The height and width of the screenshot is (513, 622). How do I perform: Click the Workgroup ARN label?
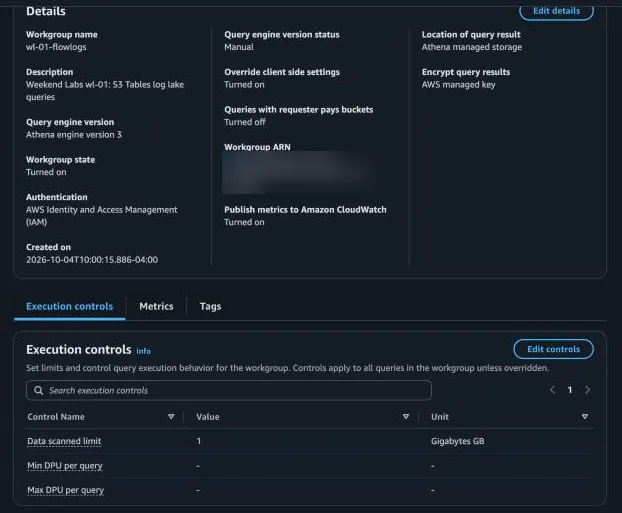257,147
